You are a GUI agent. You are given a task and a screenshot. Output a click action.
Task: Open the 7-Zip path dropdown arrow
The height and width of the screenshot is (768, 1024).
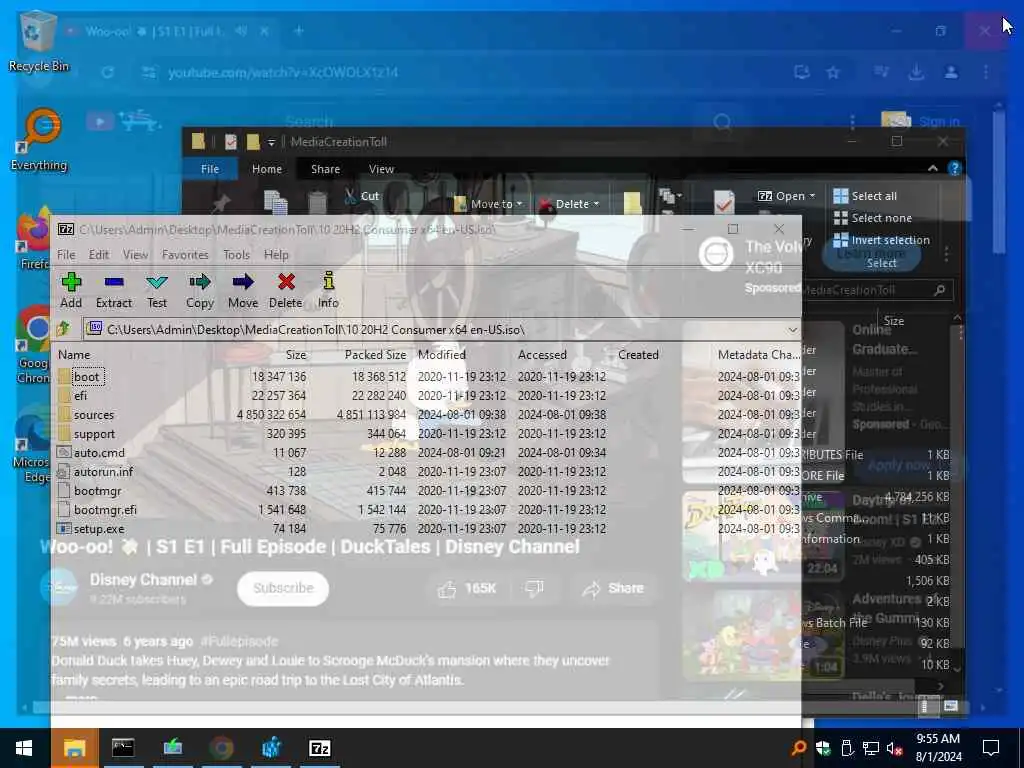[792, 329]
